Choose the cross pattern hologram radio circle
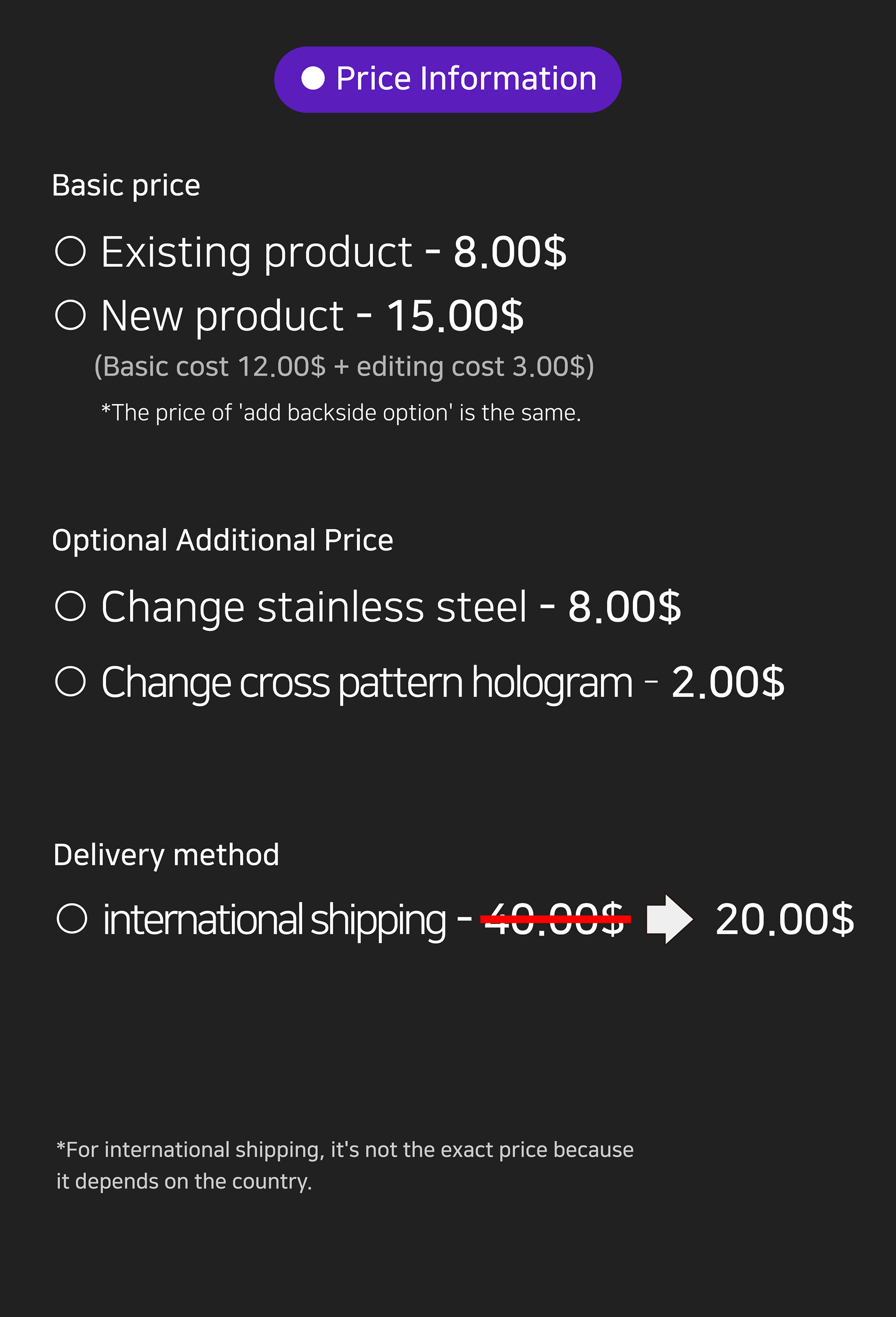 [x=70, y=680]
